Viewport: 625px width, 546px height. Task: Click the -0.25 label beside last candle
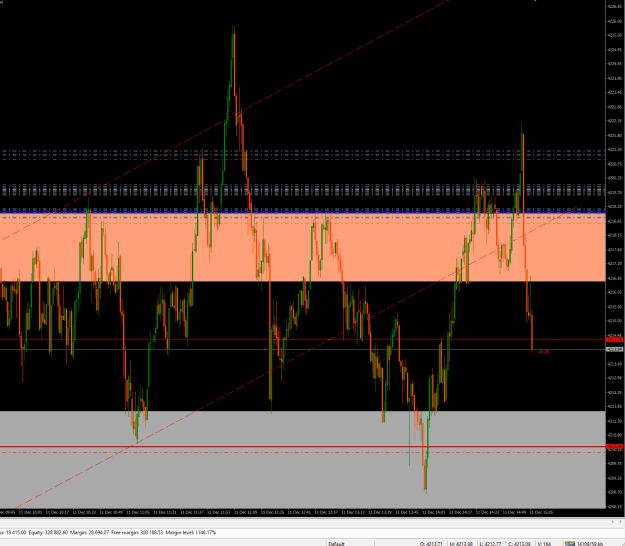pyautogui.click(x=543, y=352)
